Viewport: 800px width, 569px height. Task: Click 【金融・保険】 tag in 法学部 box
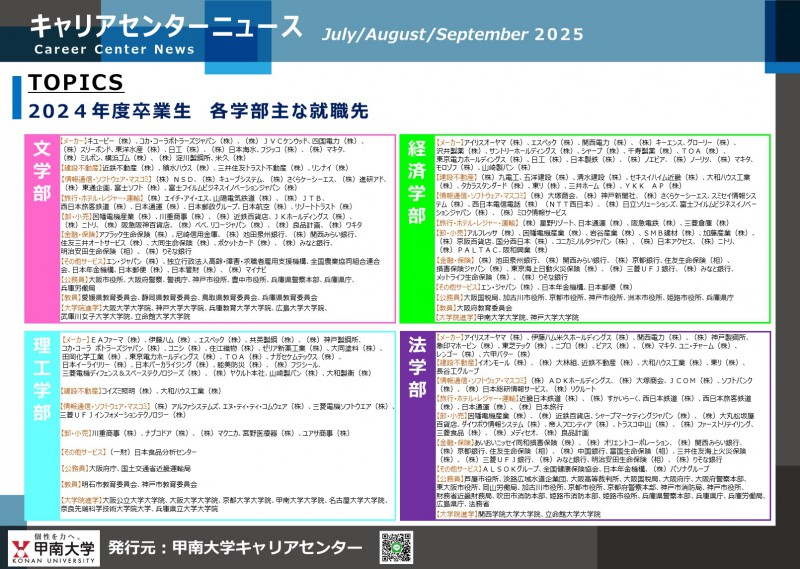point(455,442)
